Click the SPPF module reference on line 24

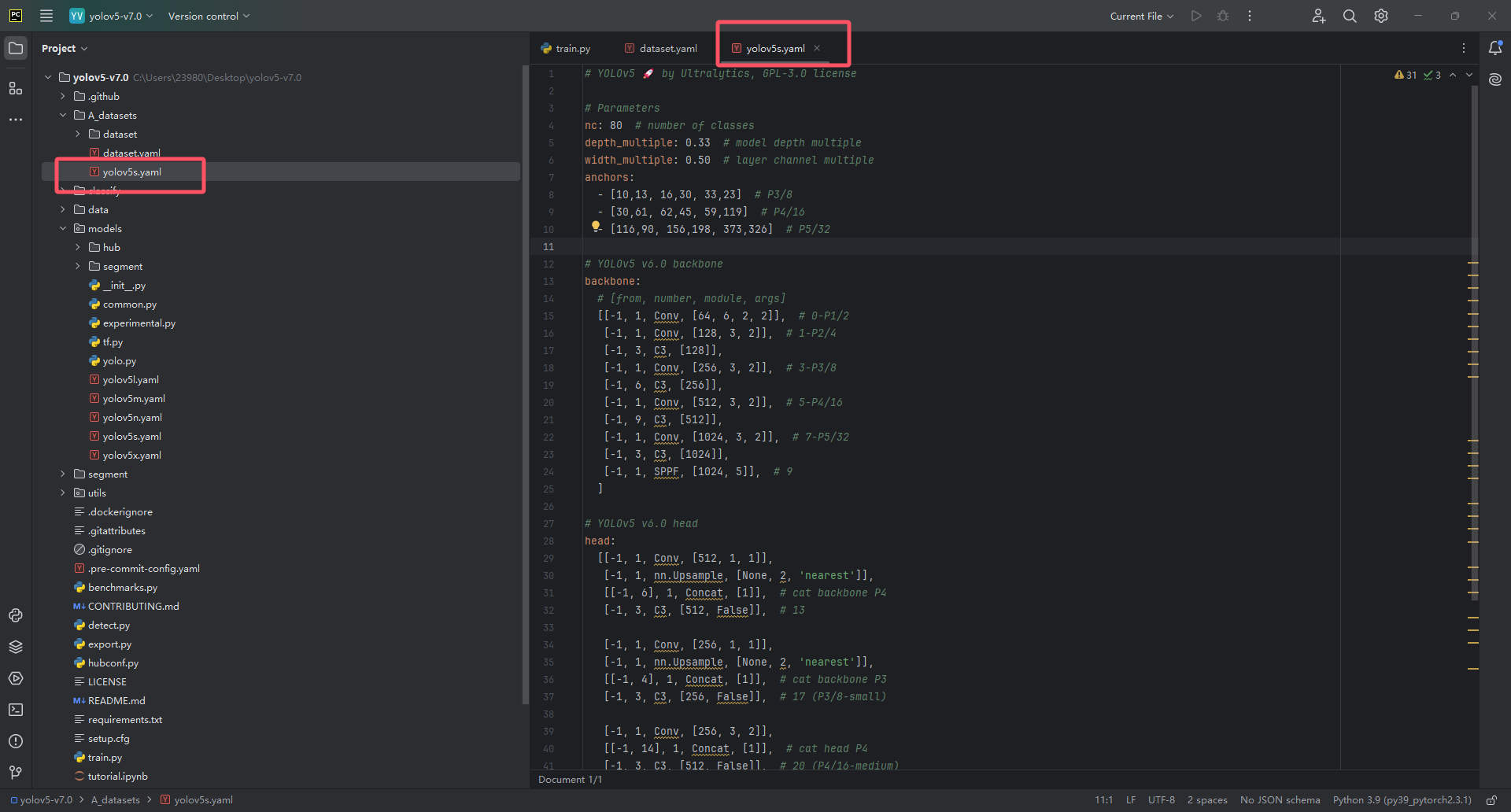[x=666, y=471]
